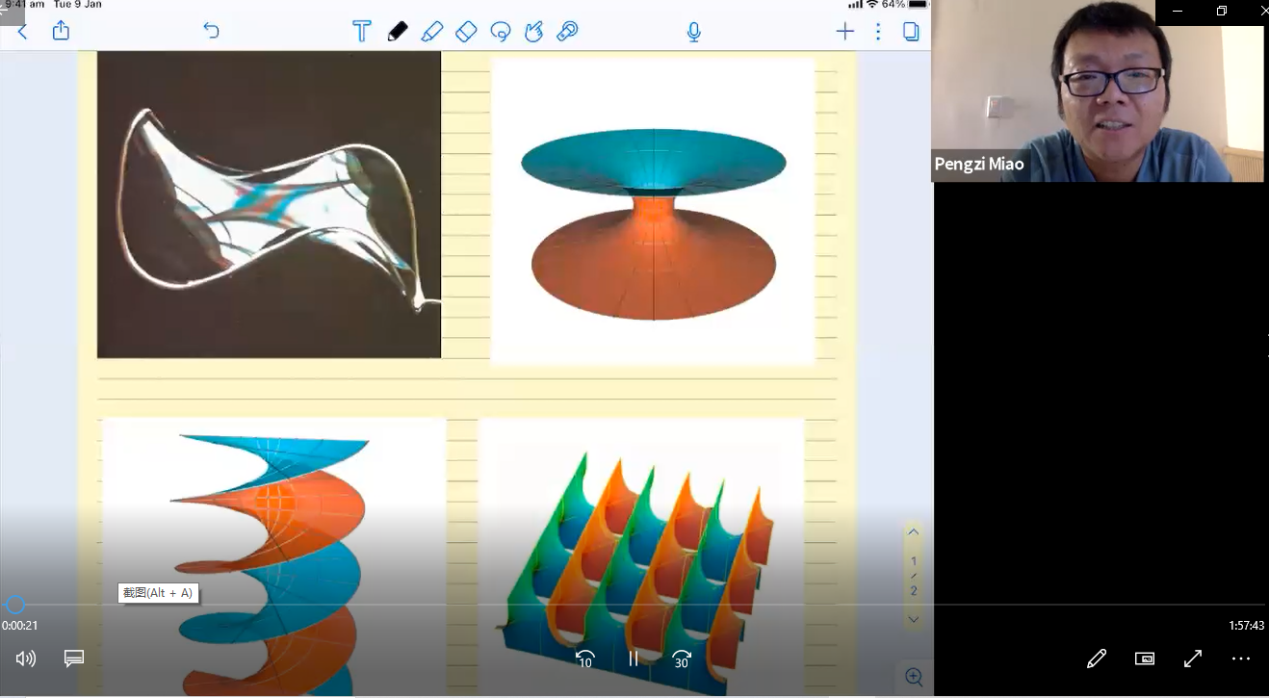Click the page-up chevron above page numbers

point(913,533)
